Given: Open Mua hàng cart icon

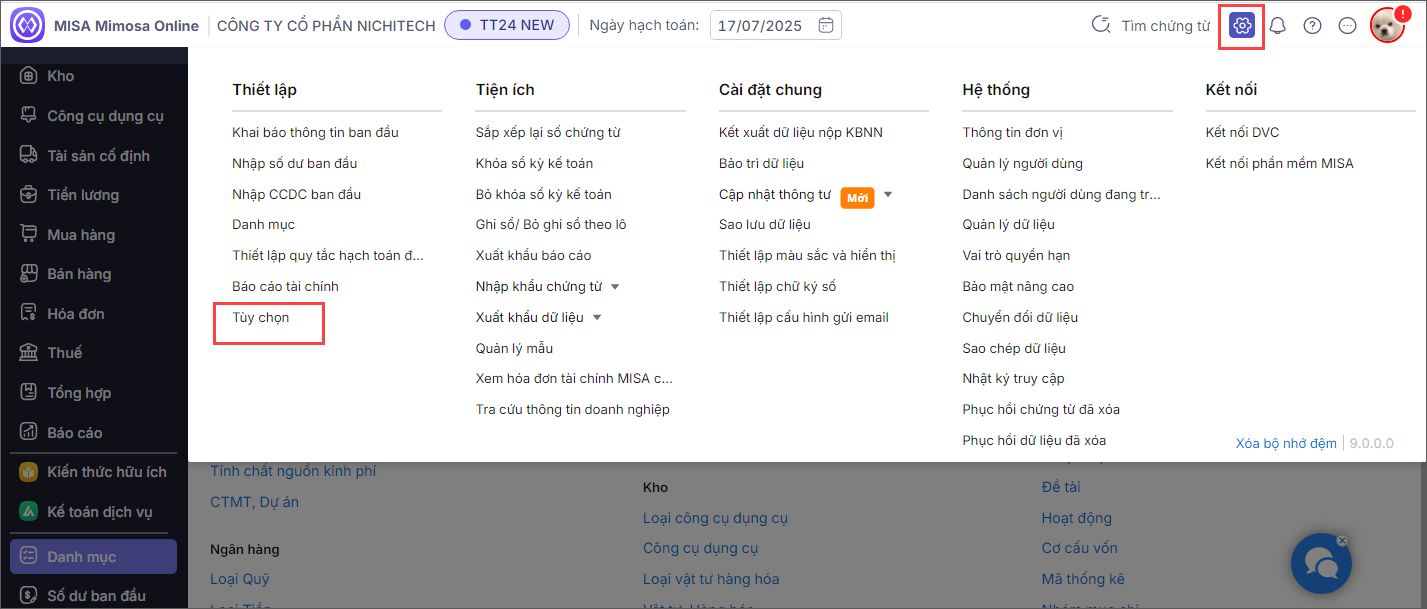Looking at the screenshot, I should [x=29, y=234].
